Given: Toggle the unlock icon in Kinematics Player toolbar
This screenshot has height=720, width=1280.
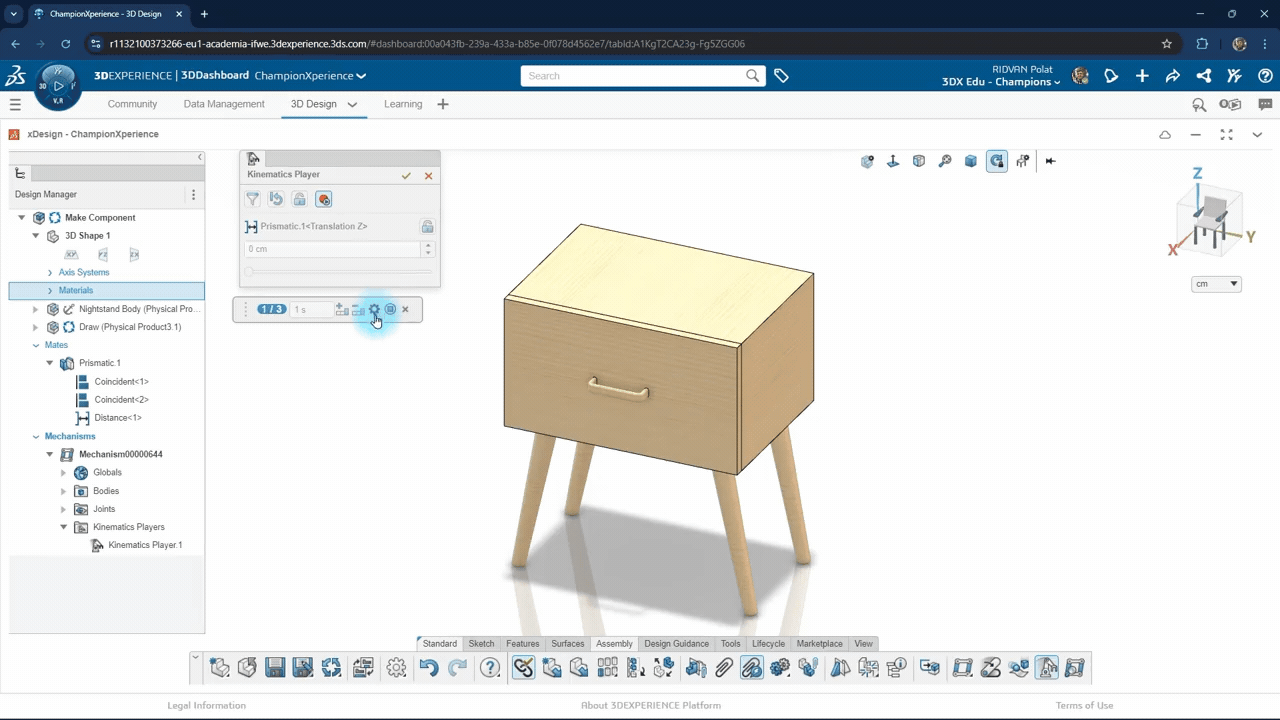Looking at the screenshot, I should (299, 199).
